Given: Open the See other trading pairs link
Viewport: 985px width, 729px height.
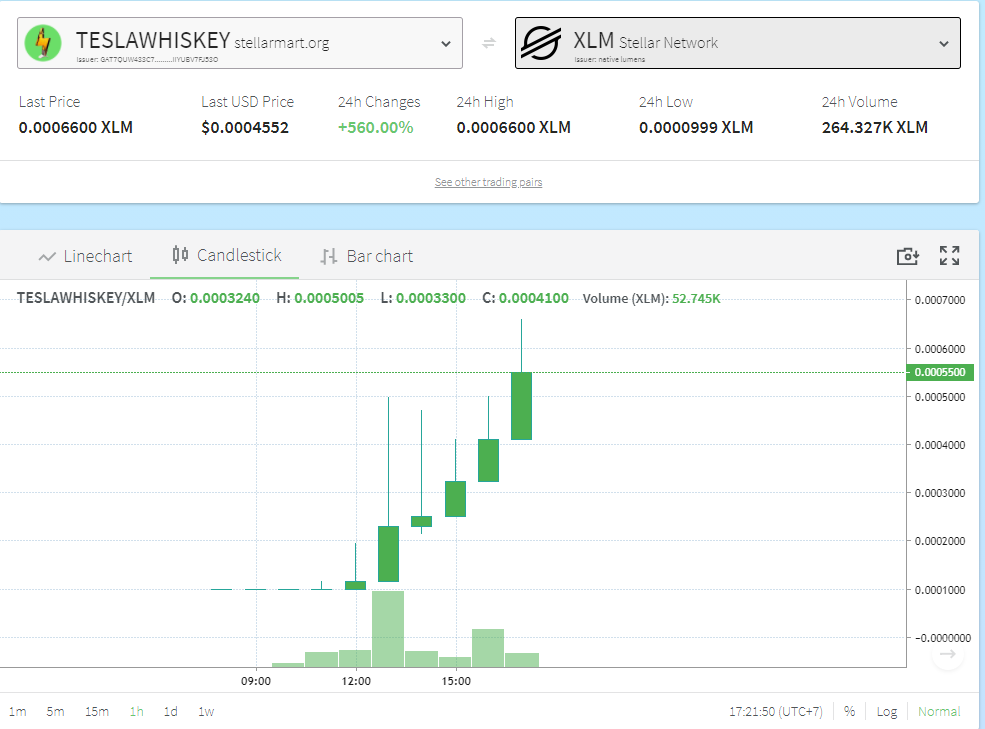Looking at the screenshot, I should 488,182.
